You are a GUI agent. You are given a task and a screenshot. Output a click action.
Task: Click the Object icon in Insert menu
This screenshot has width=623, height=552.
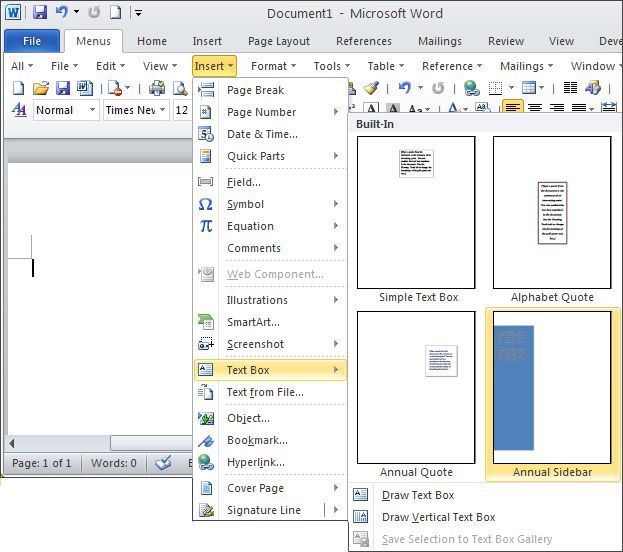pyautogui.click(x=206, y=418)
